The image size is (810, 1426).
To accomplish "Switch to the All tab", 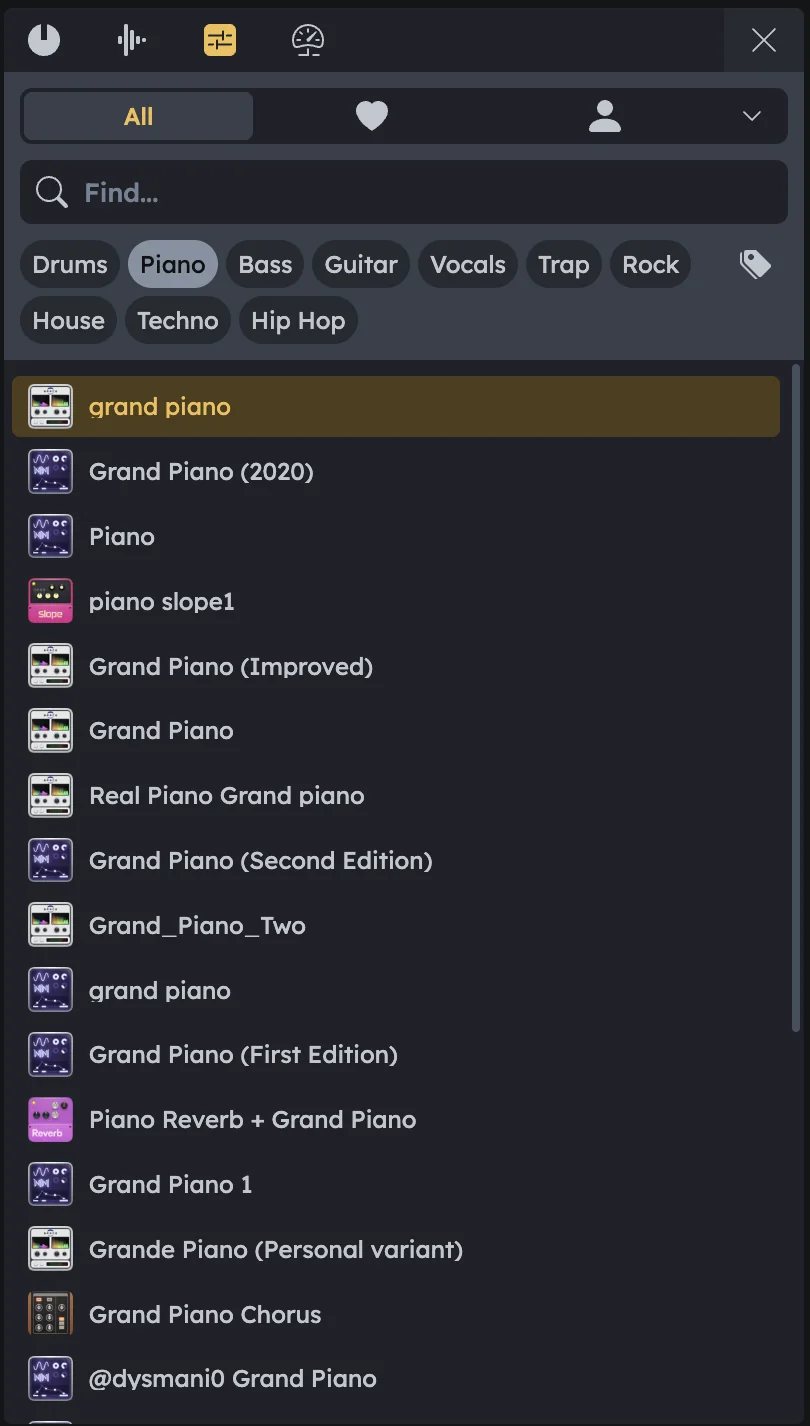I will (x=137, y=116).
